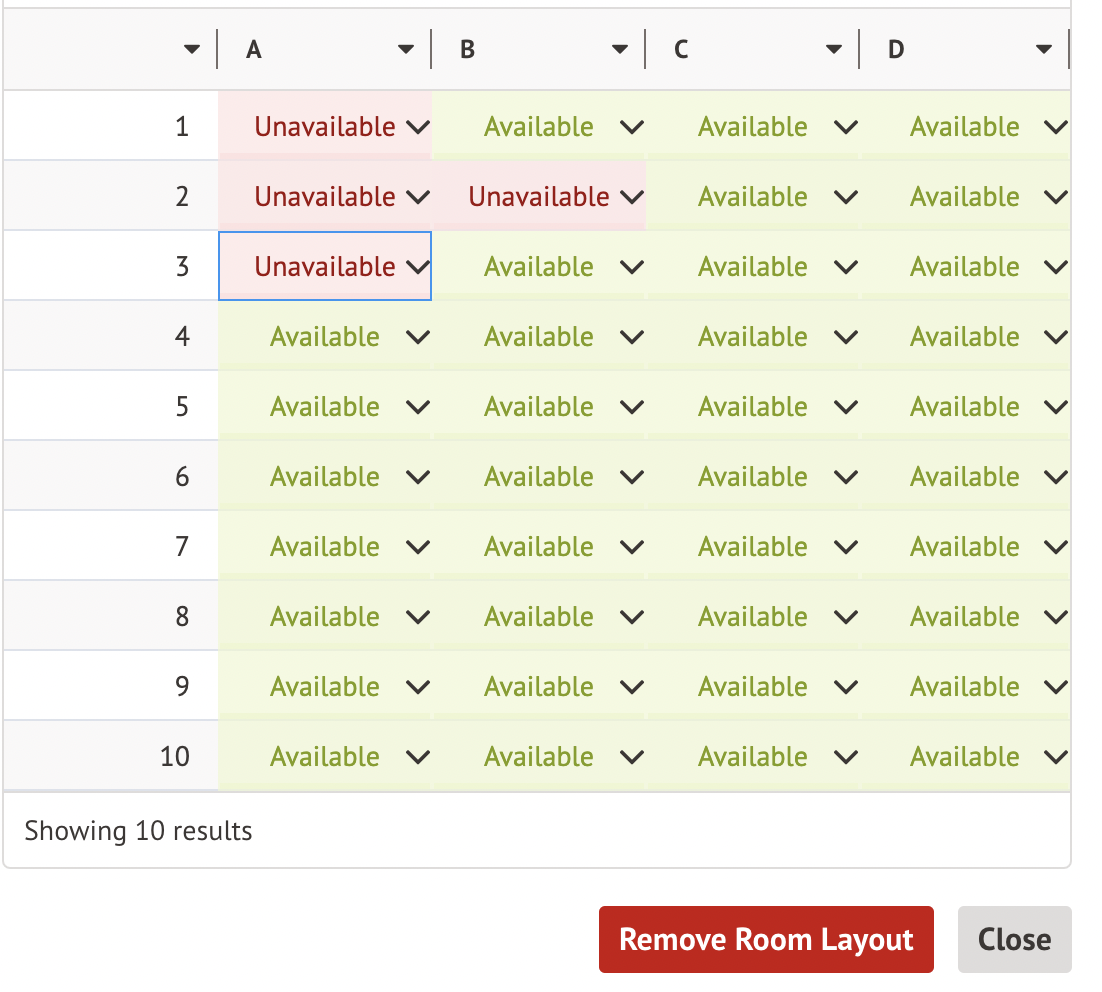Open chevron for seat C1 status
1102x992 pixels.
click(x=846, y=127)
